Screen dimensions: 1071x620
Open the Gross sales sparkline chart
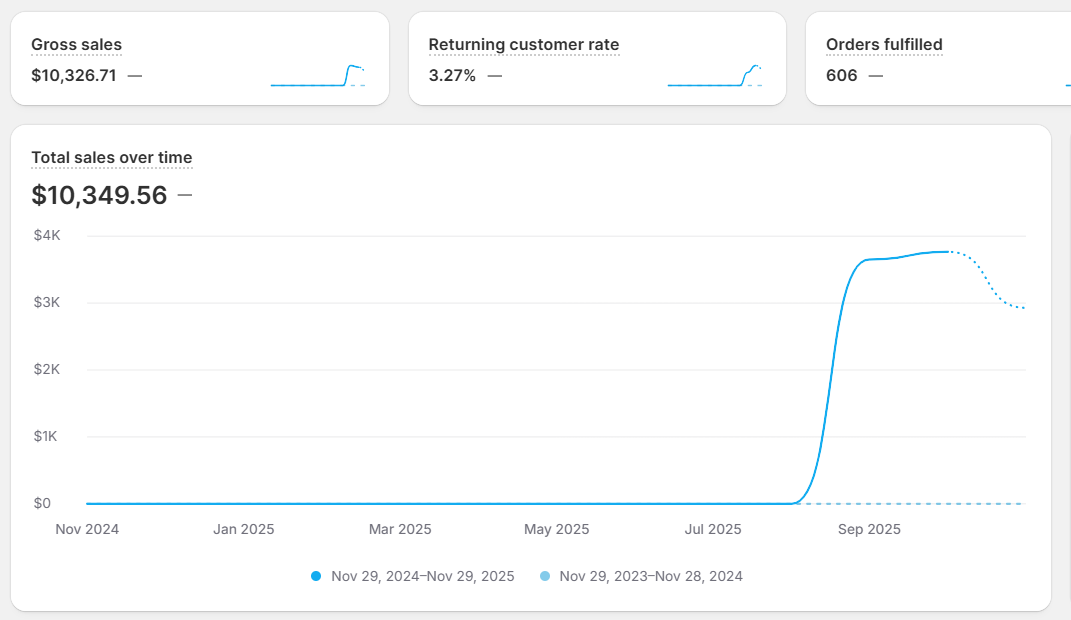click(x=317, y=76)
